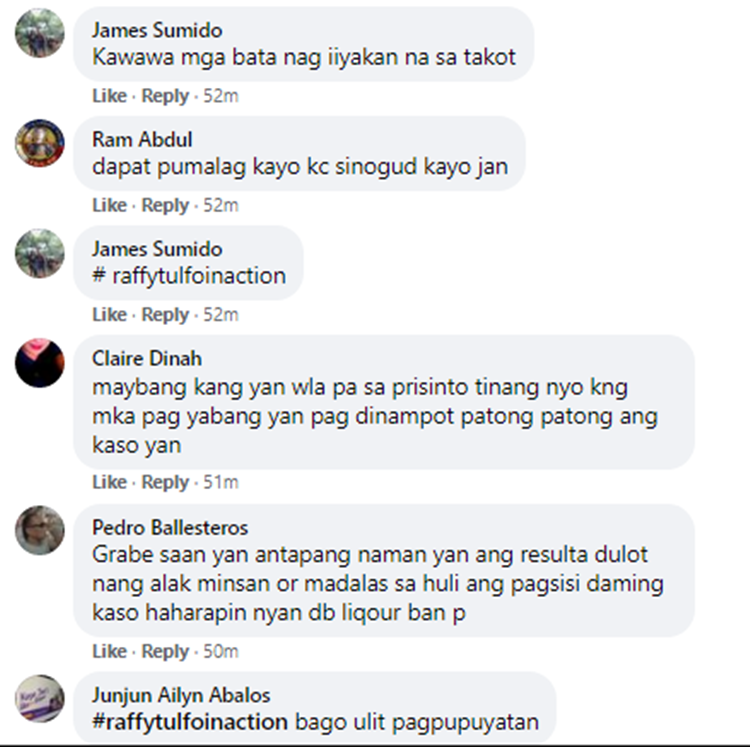This screenshot has height=747, width=750.
Task: Open the Junjun Ailyn Abalos name link
Action: [x=181, y=695]
